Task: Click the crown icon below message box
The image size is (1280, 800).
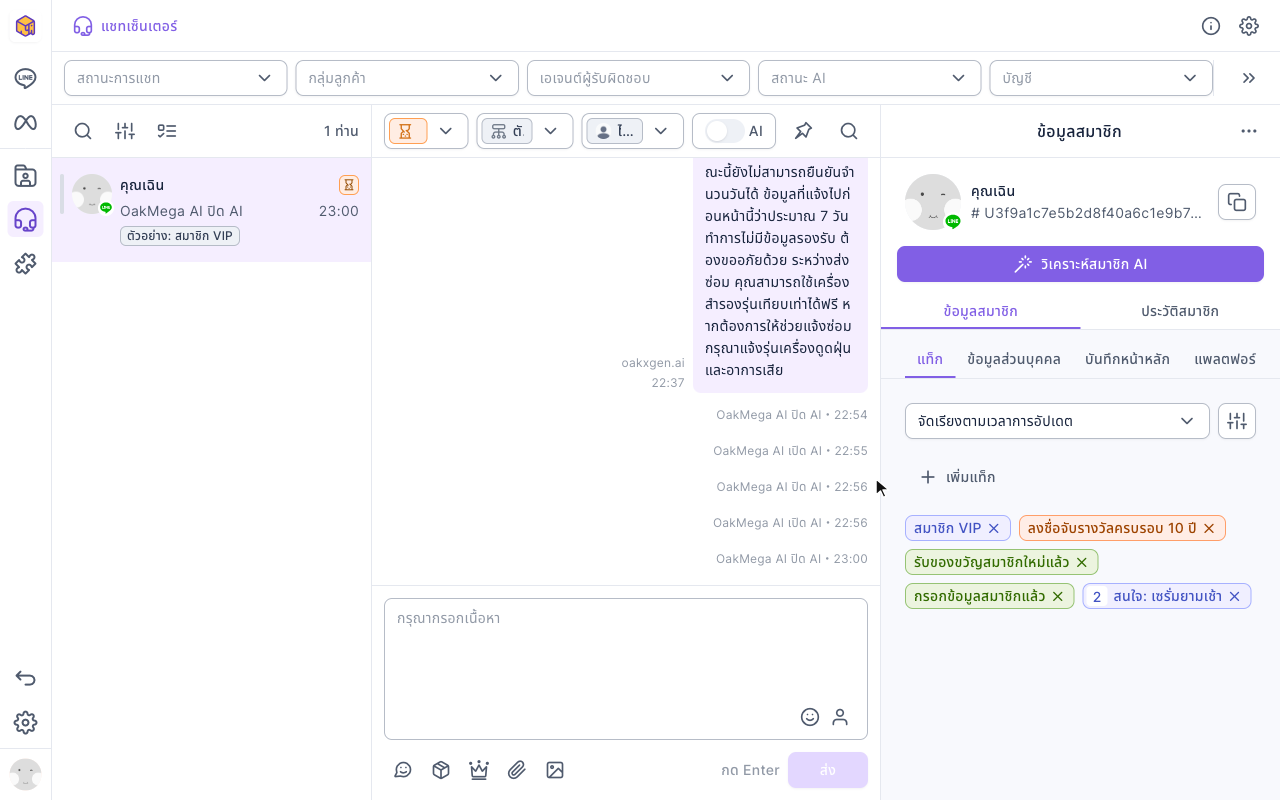Action: 479,770
